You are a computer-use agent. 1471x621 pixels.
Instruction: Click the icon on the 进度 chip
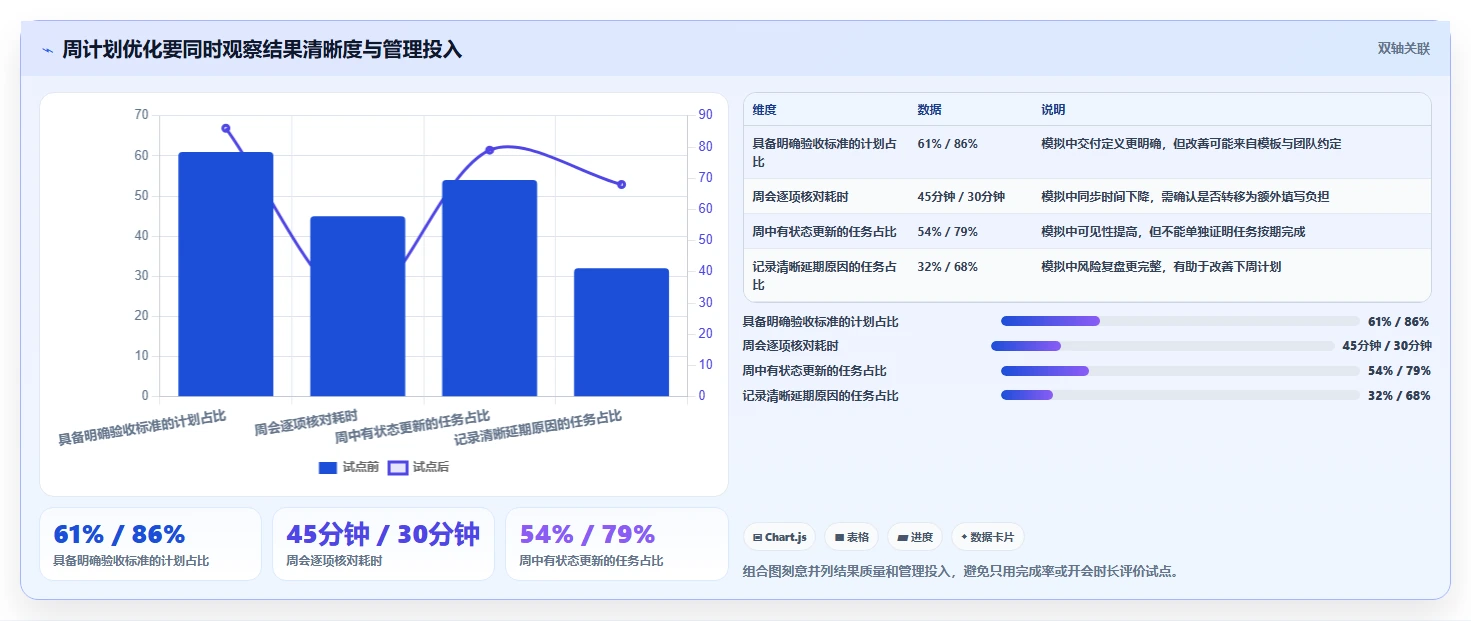pos(902,537)
